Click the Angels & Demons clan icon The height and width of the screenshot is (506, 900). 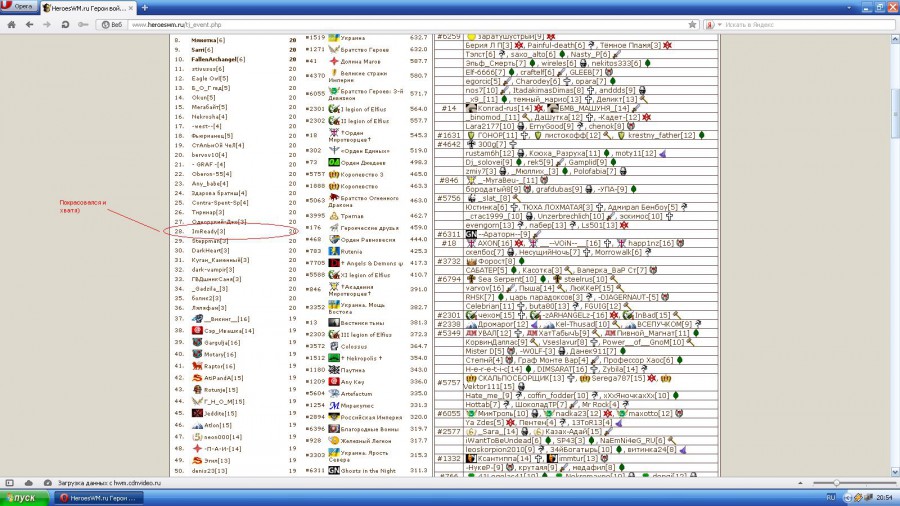pos(333,263)
